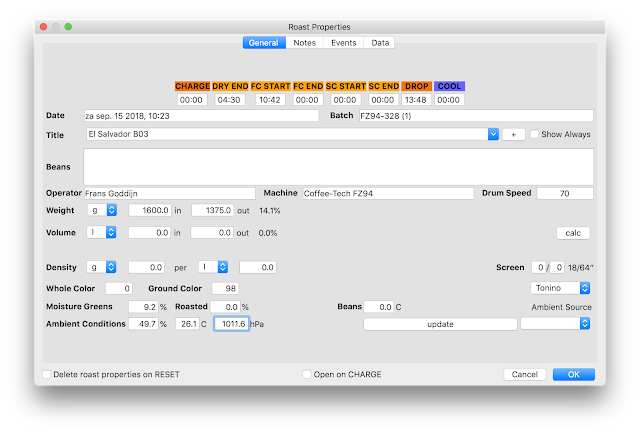Click the blue COOL event label
Image resolution: width=640 pixels, height=435 pixels.
tap(449, 86)
